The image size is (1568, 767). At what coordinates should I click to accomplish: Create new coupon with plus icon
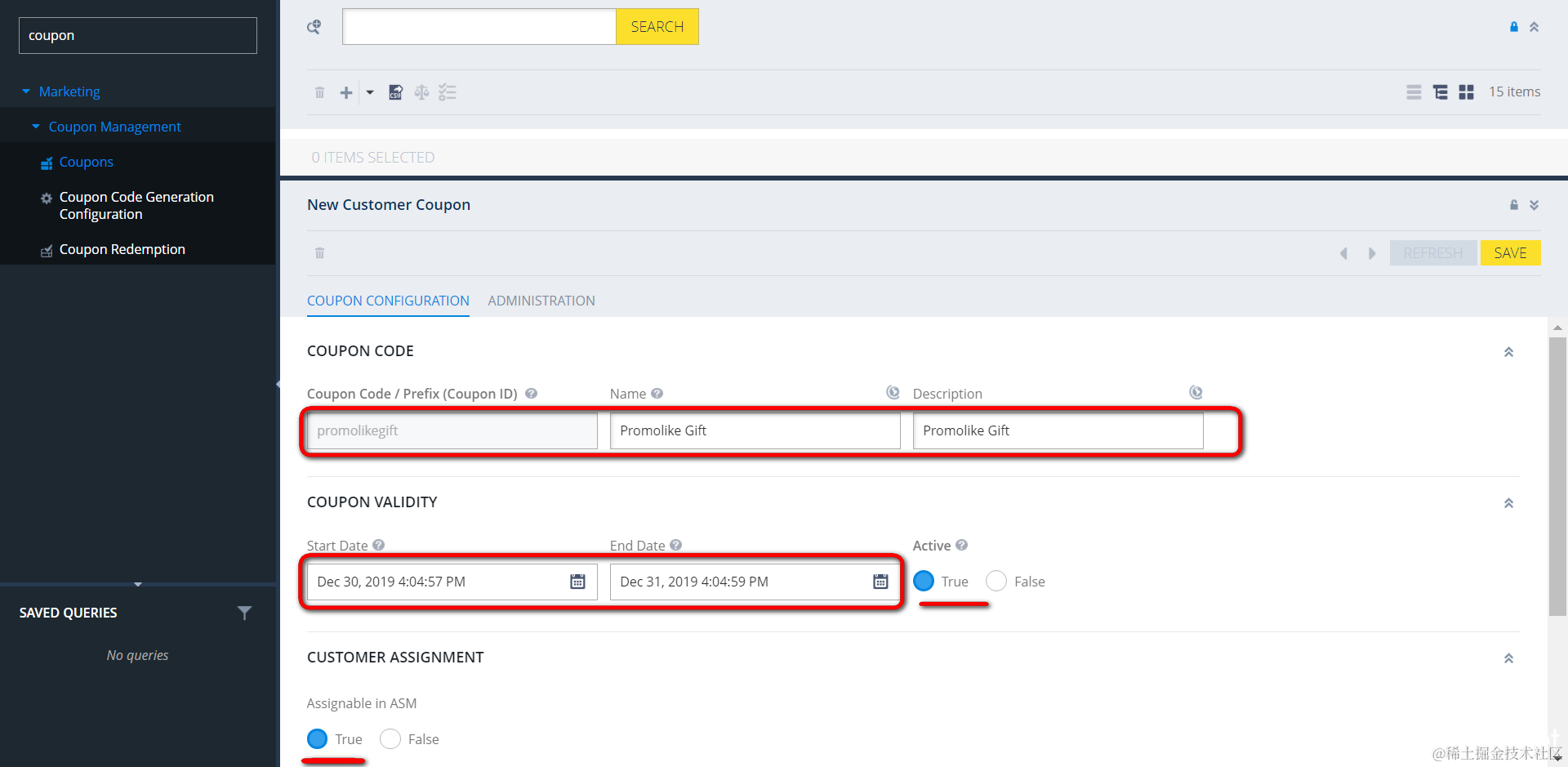[x=346, y=92]
